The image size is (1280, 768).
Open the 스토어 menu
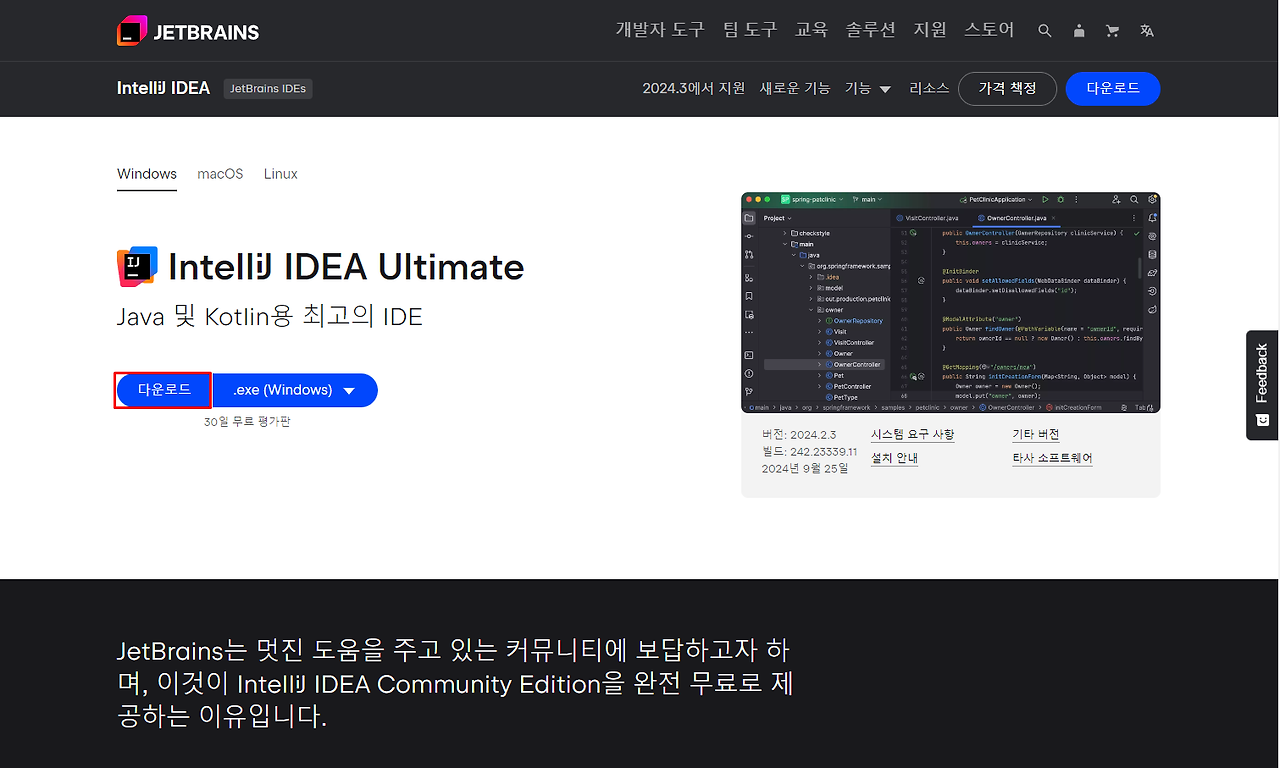click(989, 30)
